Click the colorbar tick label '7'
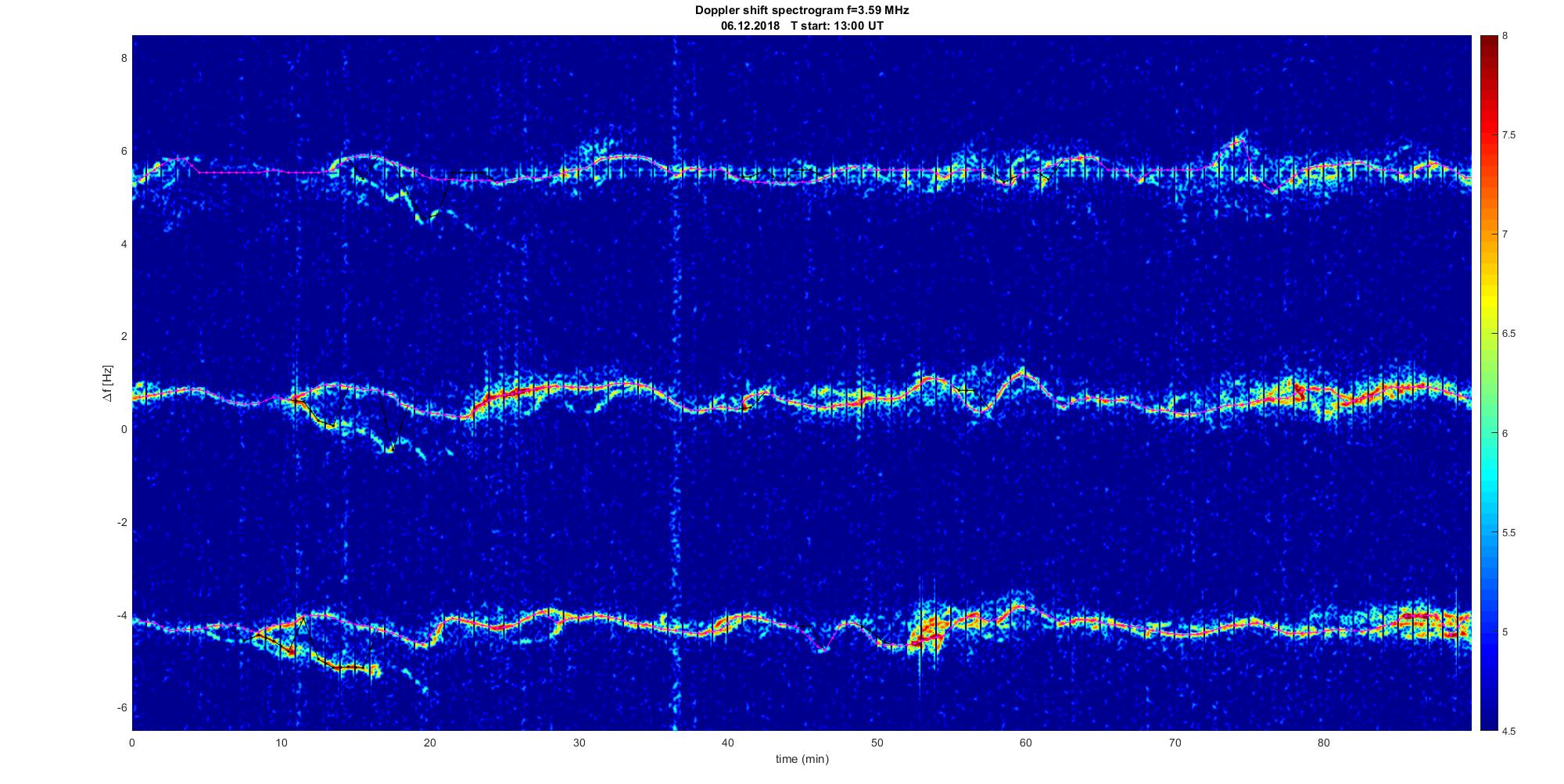Viewport: 1564px width, 784px height. pos(1505,234)
